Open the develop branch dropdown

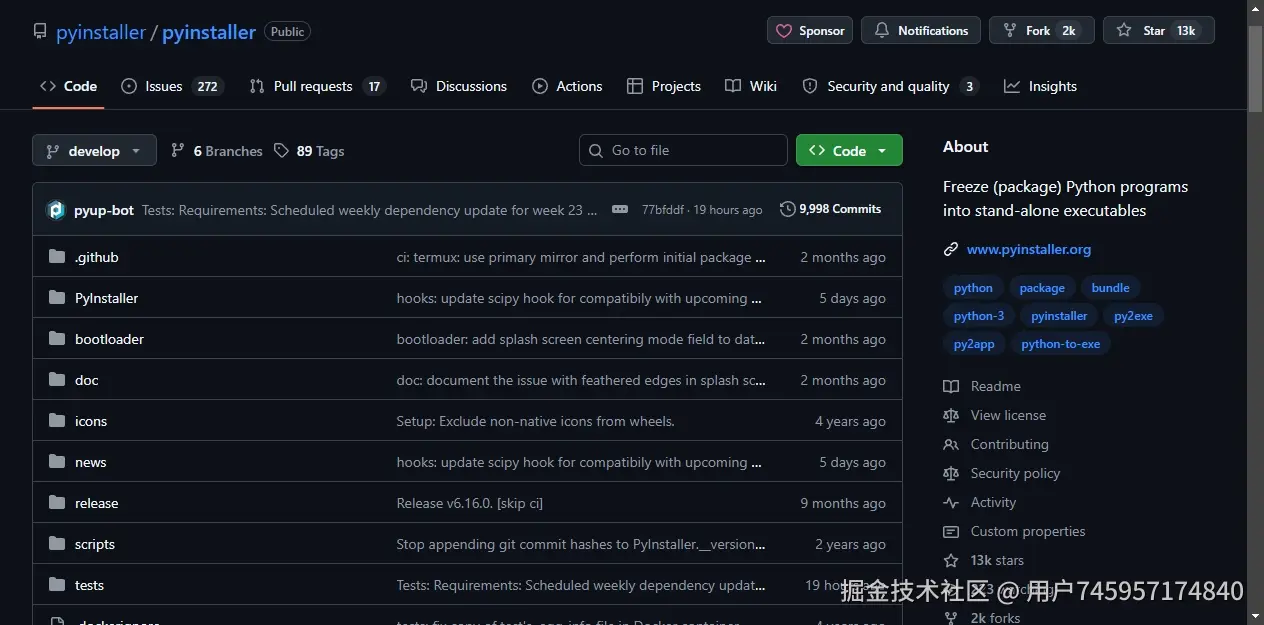click(x=94, y=151)
